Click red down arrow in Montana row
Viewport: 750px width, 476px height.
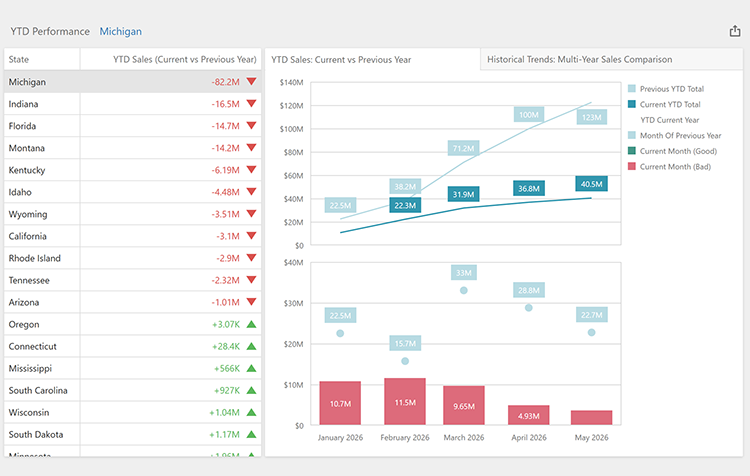coord(252,147)
